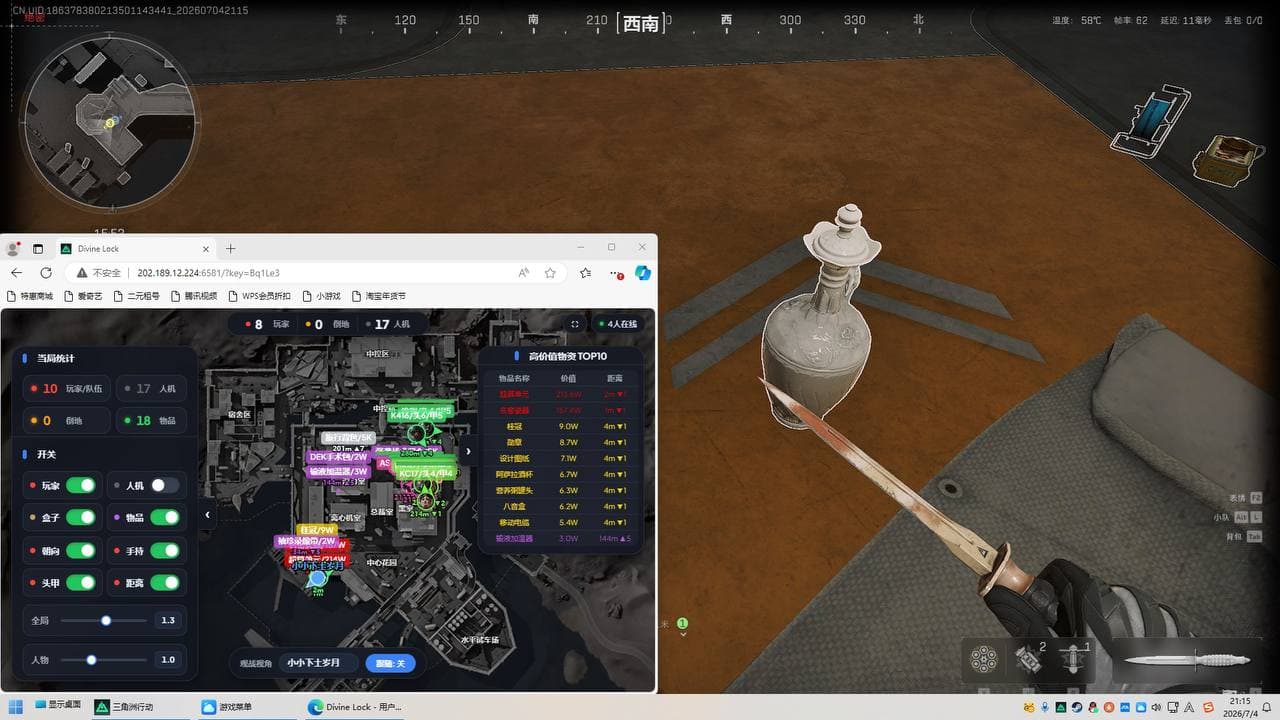
Task: Toggle the 盒子 switch
Action: tap(80, 517)
